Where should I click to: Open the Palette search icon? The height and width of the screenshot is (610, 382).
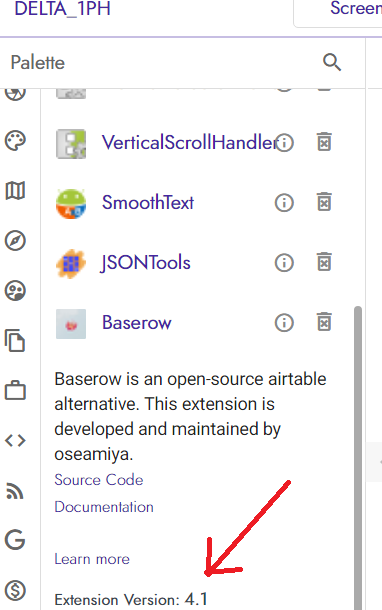(x=332, y=62)
